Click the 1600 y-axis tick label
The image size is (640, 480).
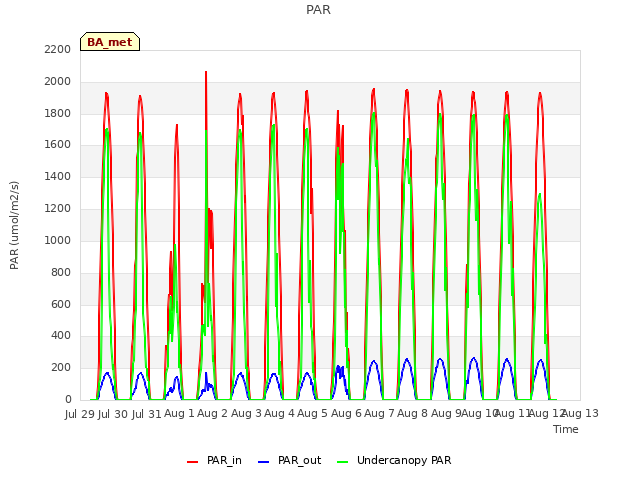(x=58, y=145)
